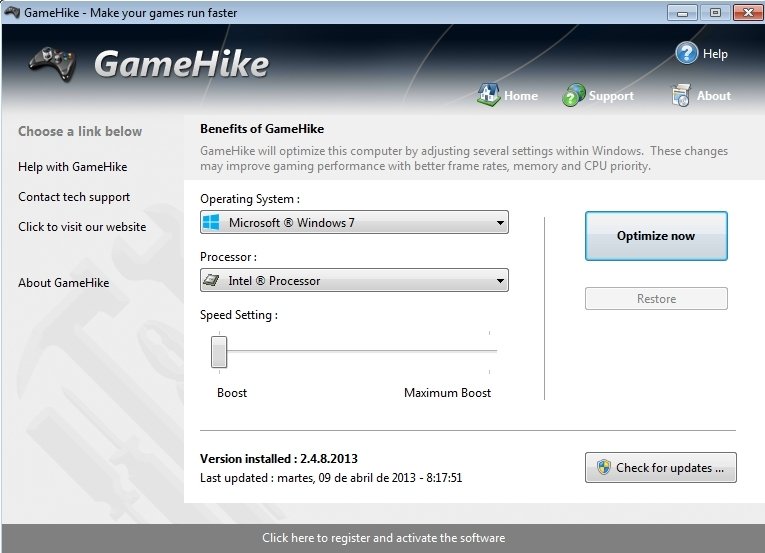Go to the Home tab
Viewport: 765px width, 553px height.
[x=521, y=96]
